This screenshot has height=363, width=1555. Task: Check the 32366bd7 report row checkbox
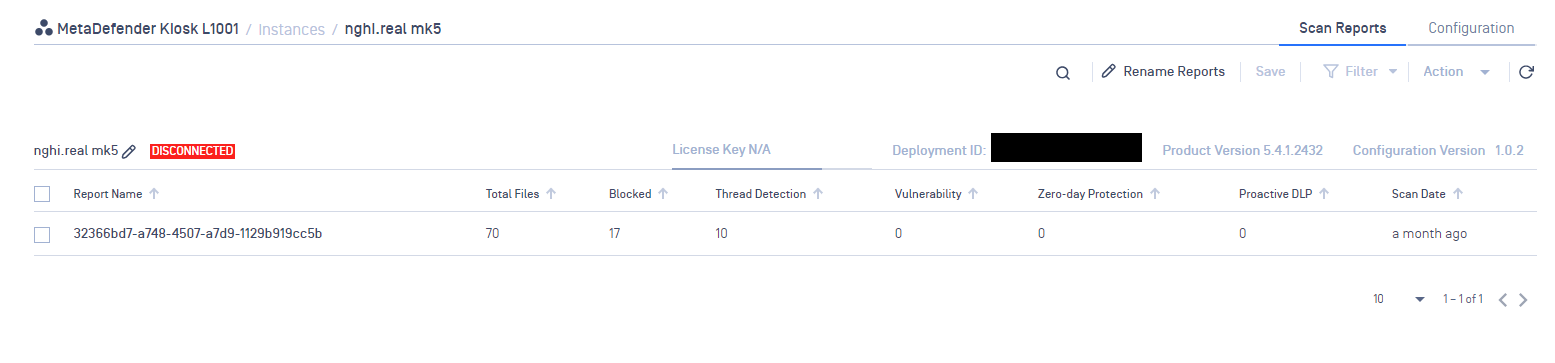42,234
